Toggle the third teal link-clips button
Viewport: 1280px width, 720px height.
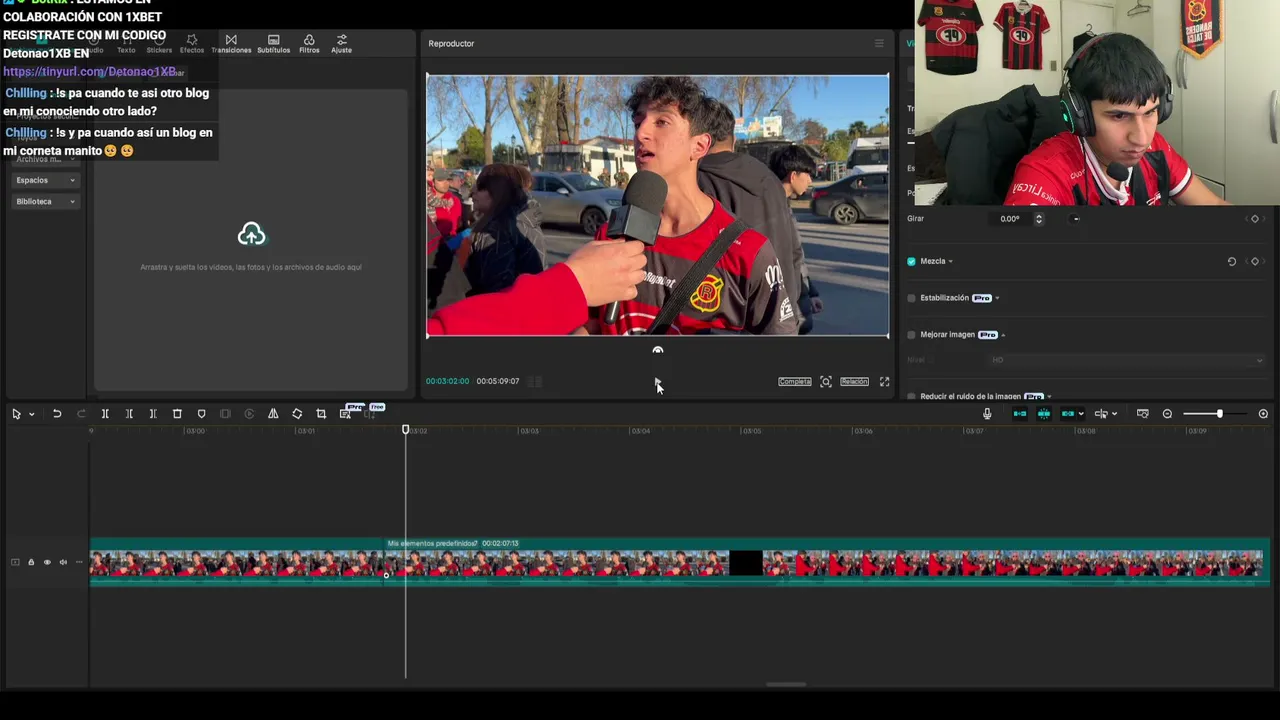coord(1067,414)
